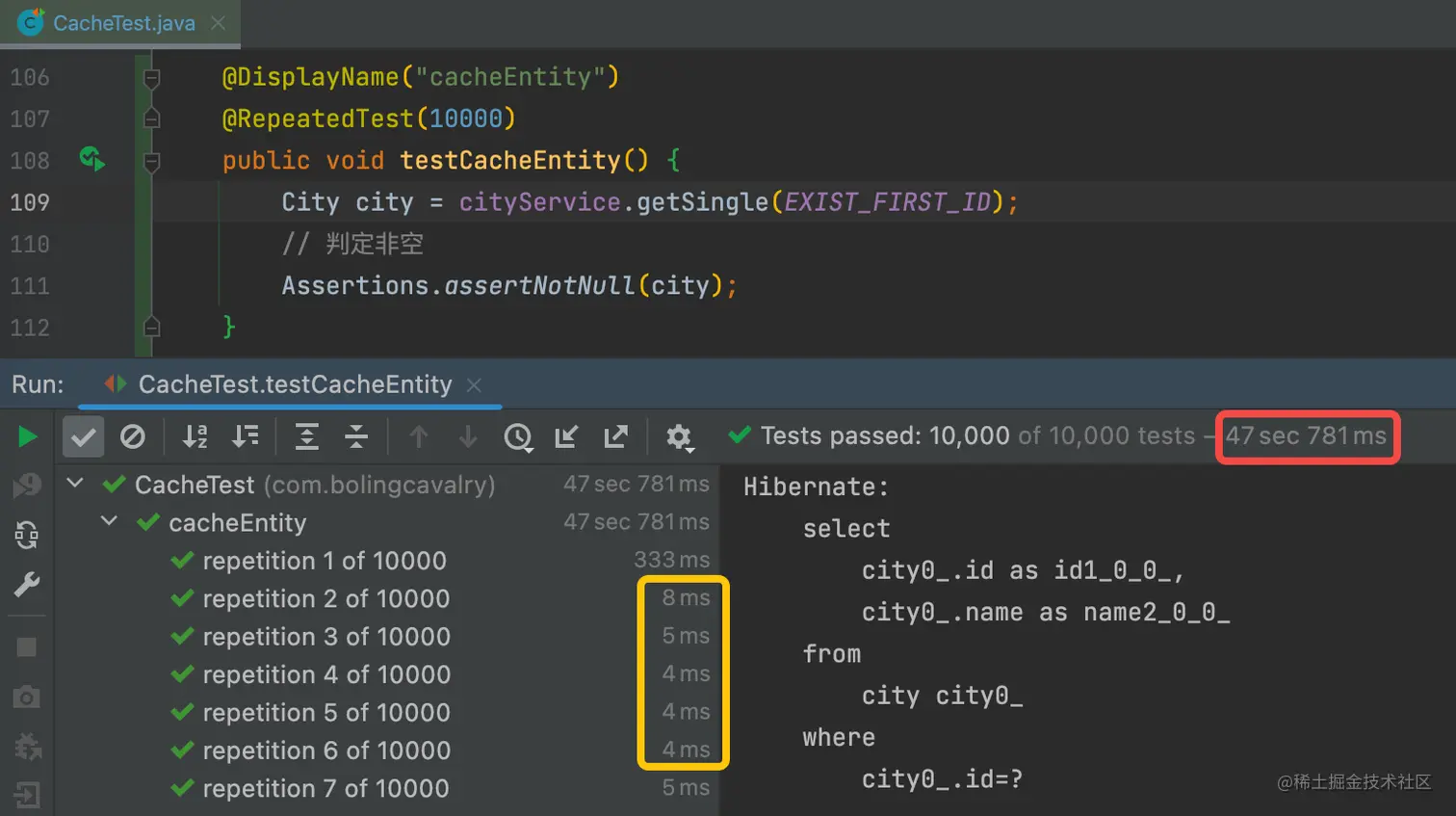The image size is (1456, 816).
Task: Run the tests with the green play button
Action: pos(27,436)
